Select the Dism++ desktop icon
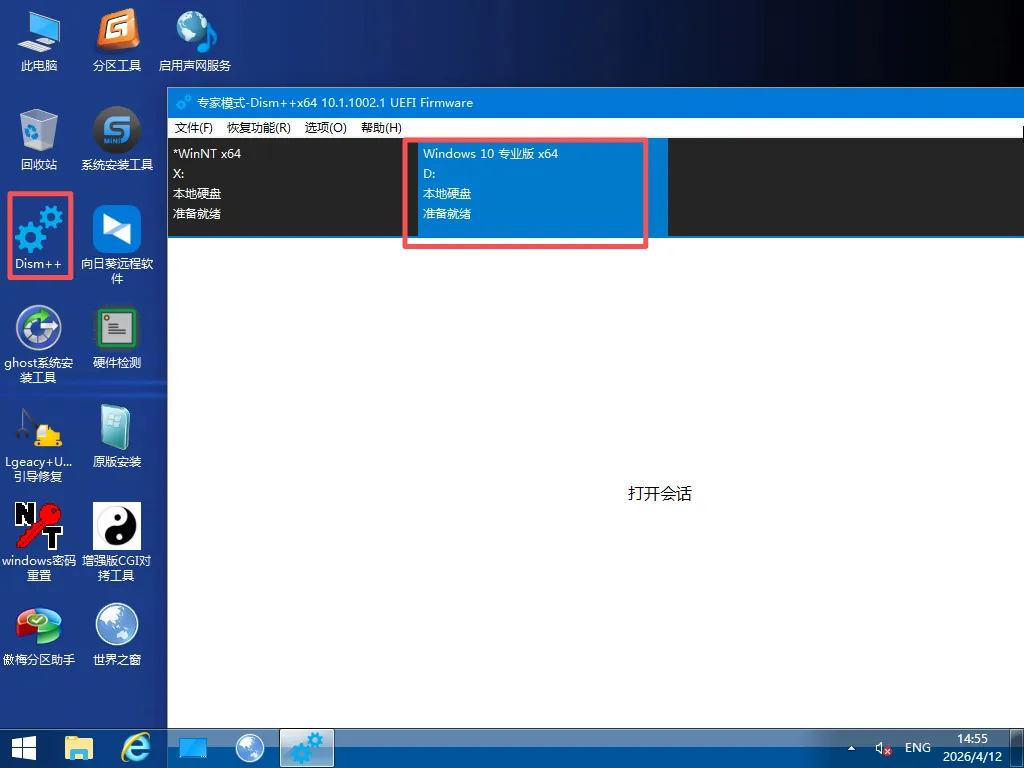The image size is (1024, 768). click(39, 238)
